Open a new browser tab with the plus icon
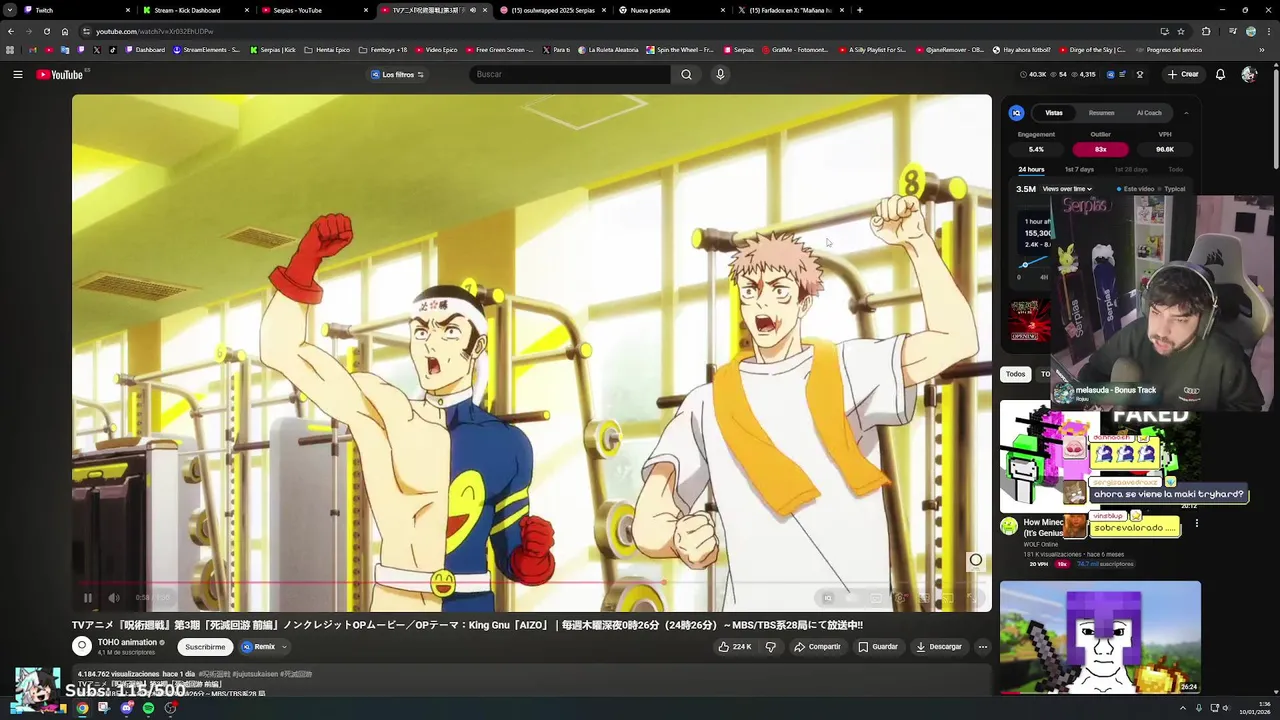The width and height of the screenshot is (1280, 720). (x=860, y=10)
